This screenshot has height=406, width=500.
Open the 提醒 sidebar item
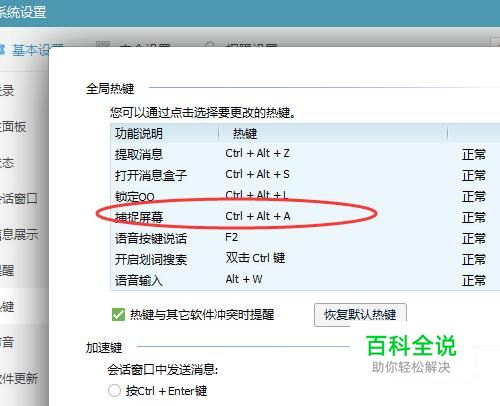pyautogui.click(x=7, y=270)
